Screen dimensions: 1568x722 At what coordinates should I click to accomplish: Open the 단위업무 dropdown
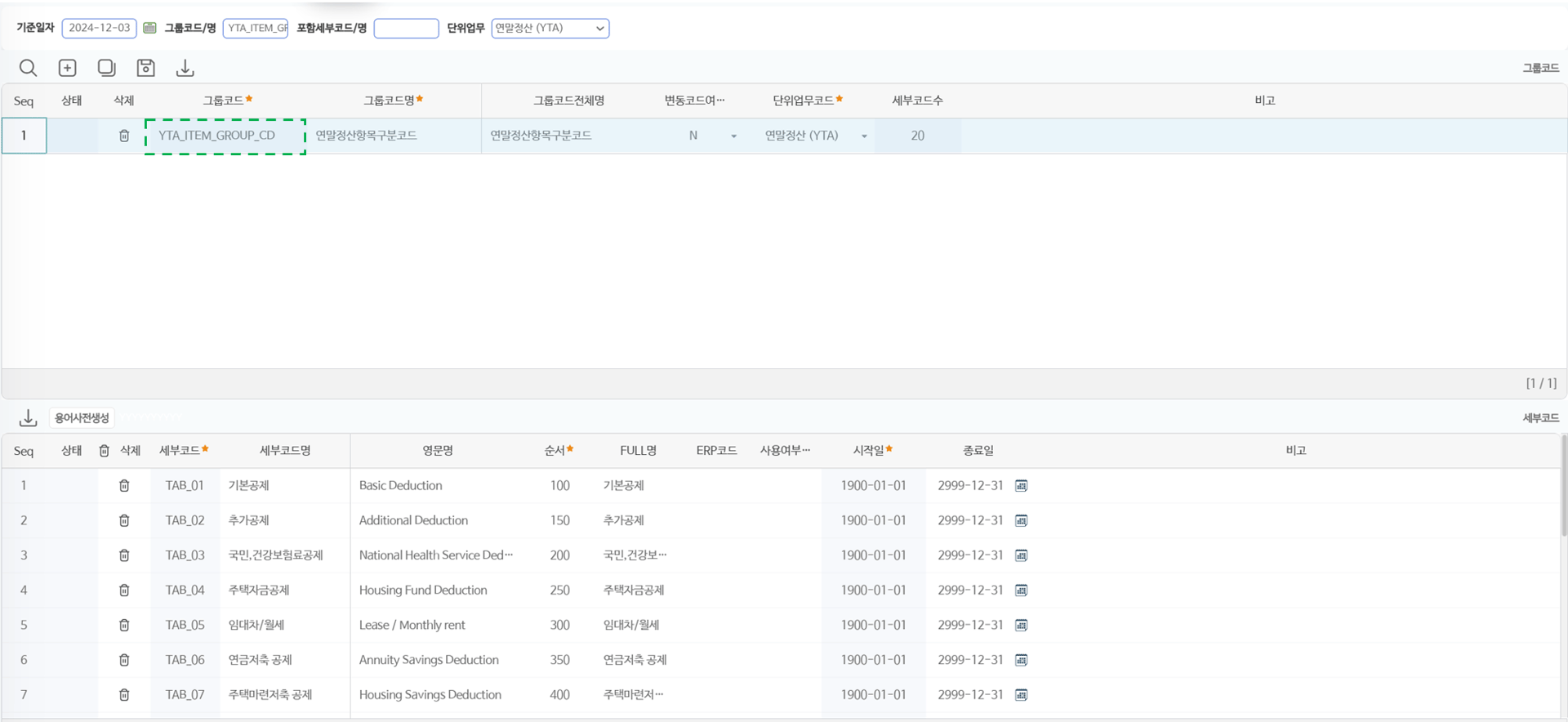(550, 28)
